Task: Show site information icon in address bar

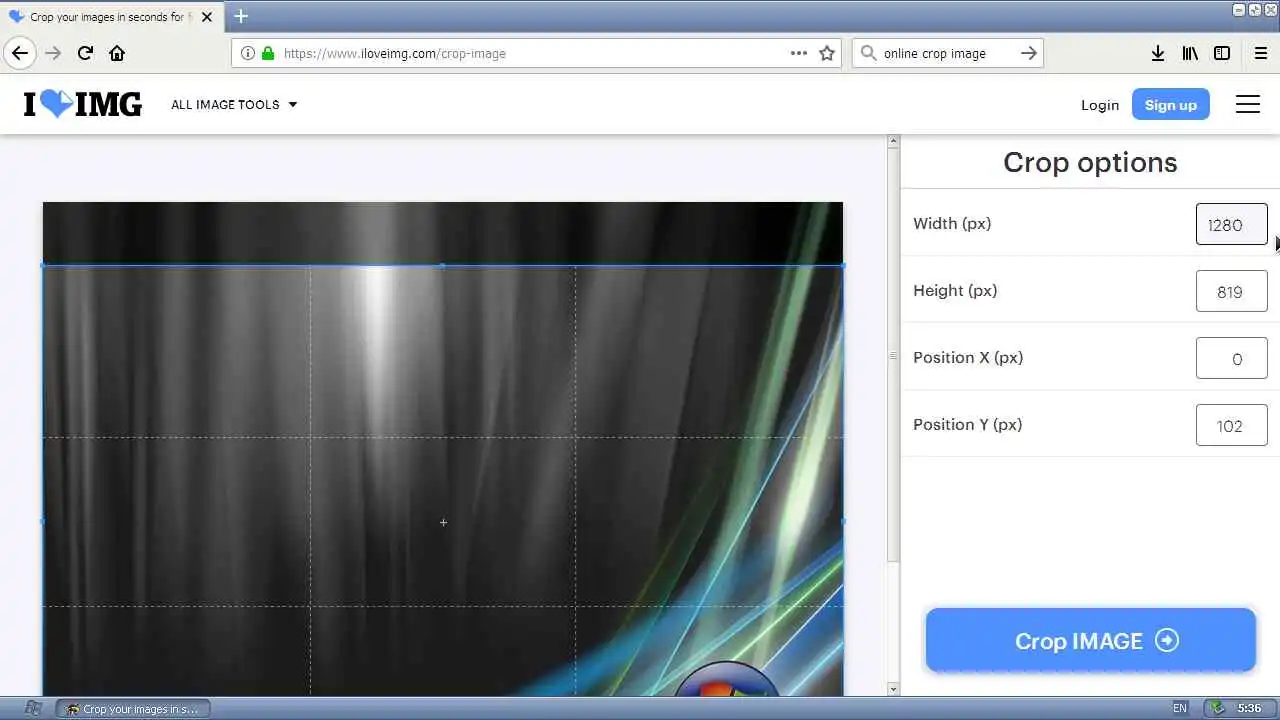Action: (x=248, y=53)
